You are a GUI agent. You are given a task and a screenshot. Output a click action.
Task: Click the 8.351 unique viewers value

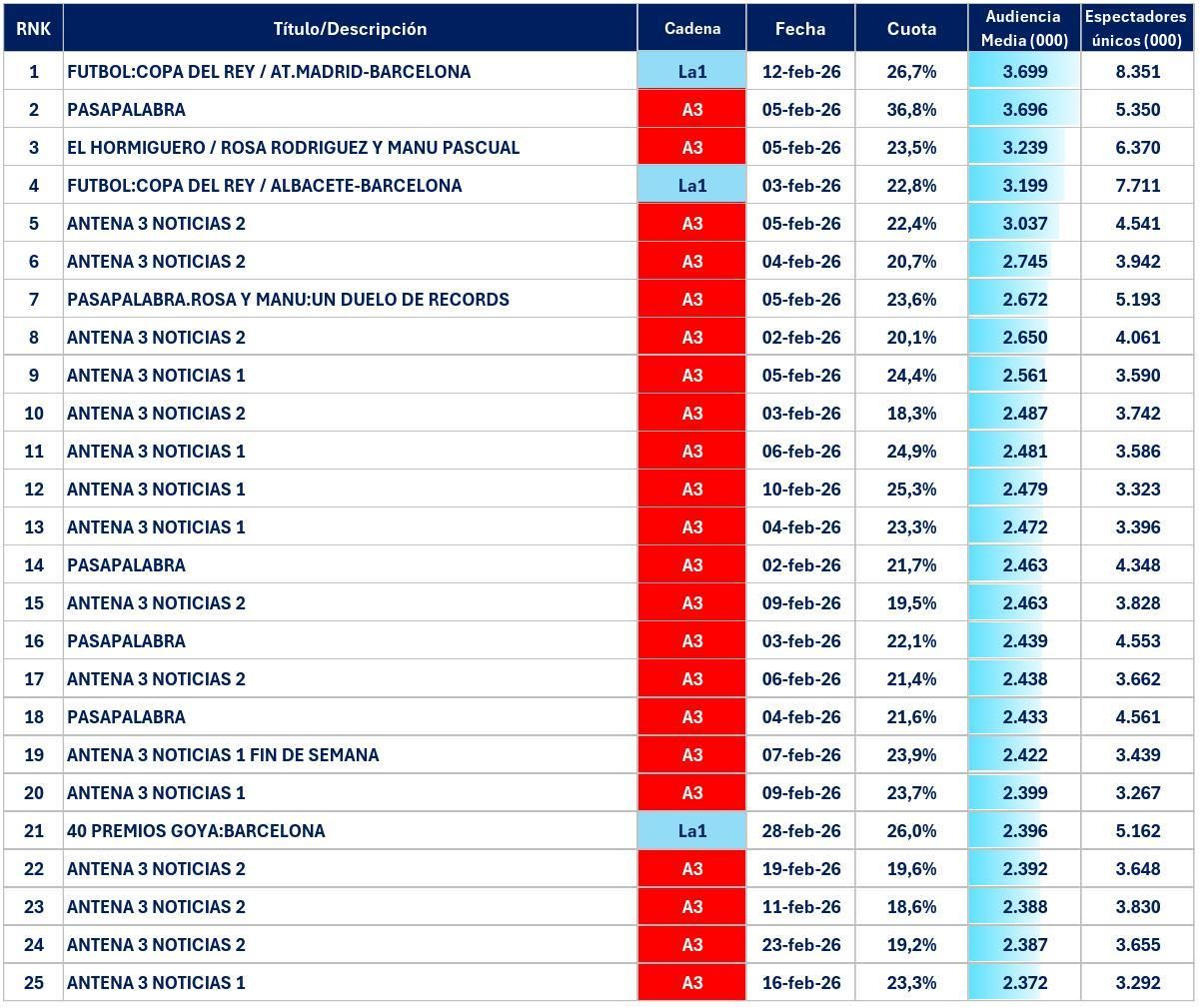(1138, 72)
